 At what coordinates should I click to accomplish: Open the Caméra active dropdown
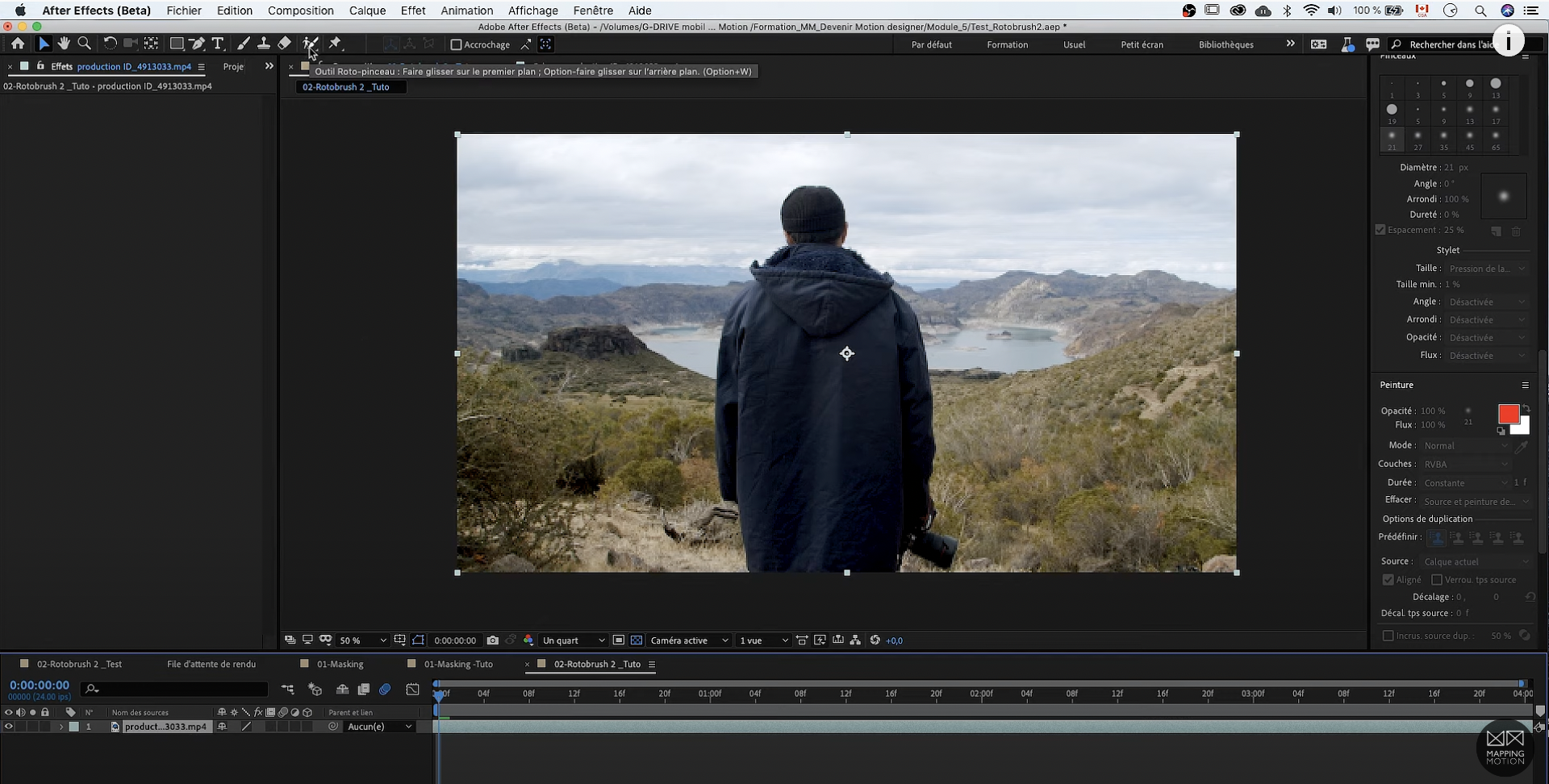point(690,640)
